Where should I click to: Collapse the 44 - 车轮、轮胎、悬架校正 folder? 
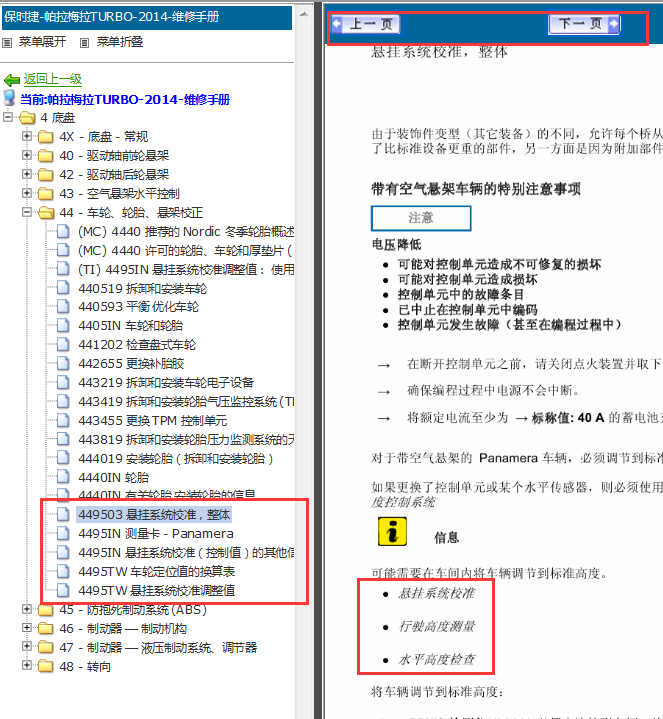coord(27,212)
